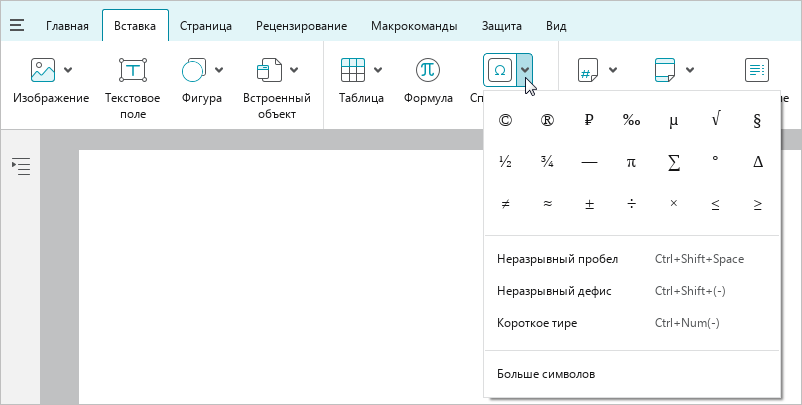Go to the Рецензирование tab
Screen dimensions: 802x405
point(301,26)
